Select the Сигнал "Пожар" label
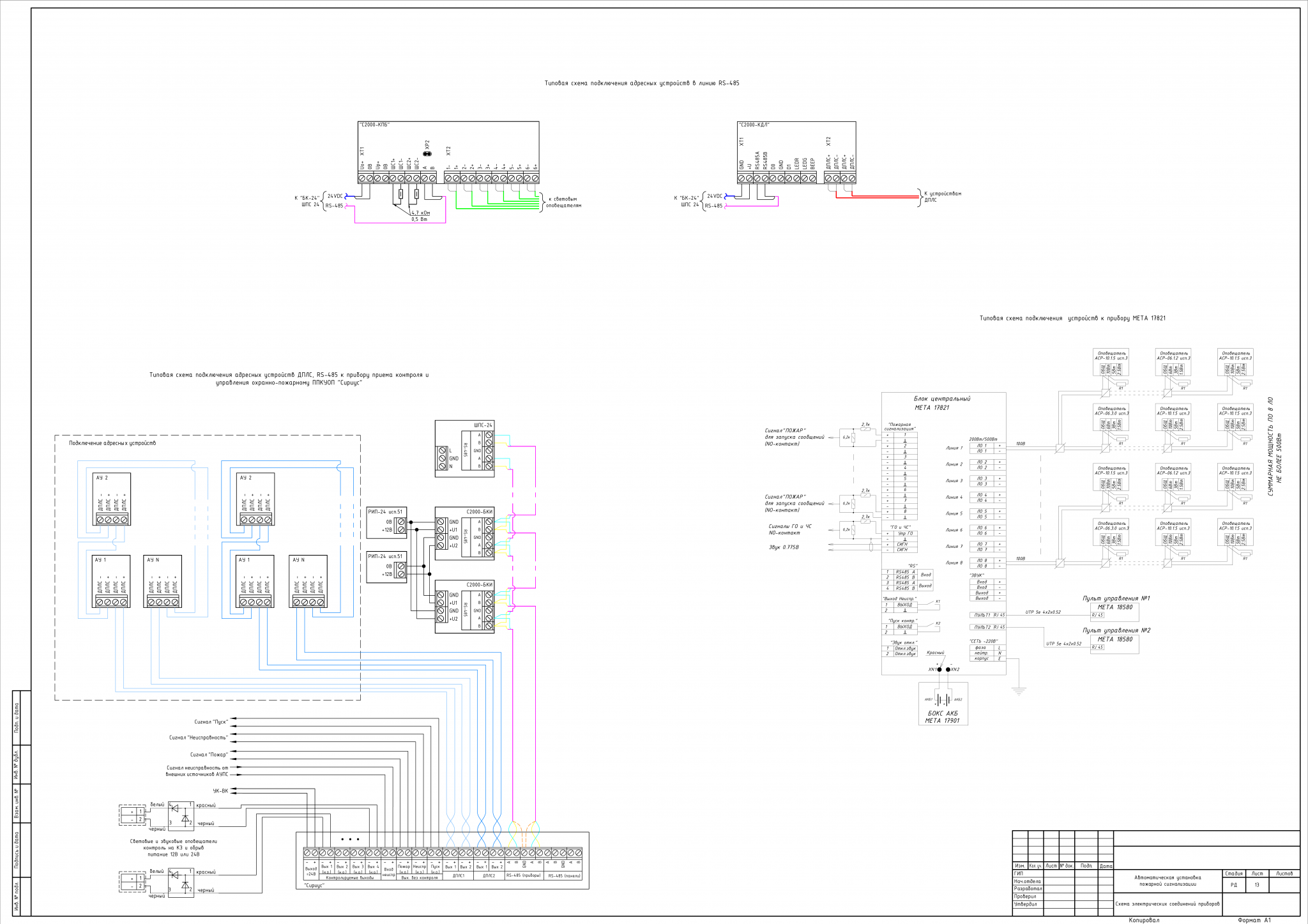Viewport: 1308px width, 924px height. click(x=209, y=754)
